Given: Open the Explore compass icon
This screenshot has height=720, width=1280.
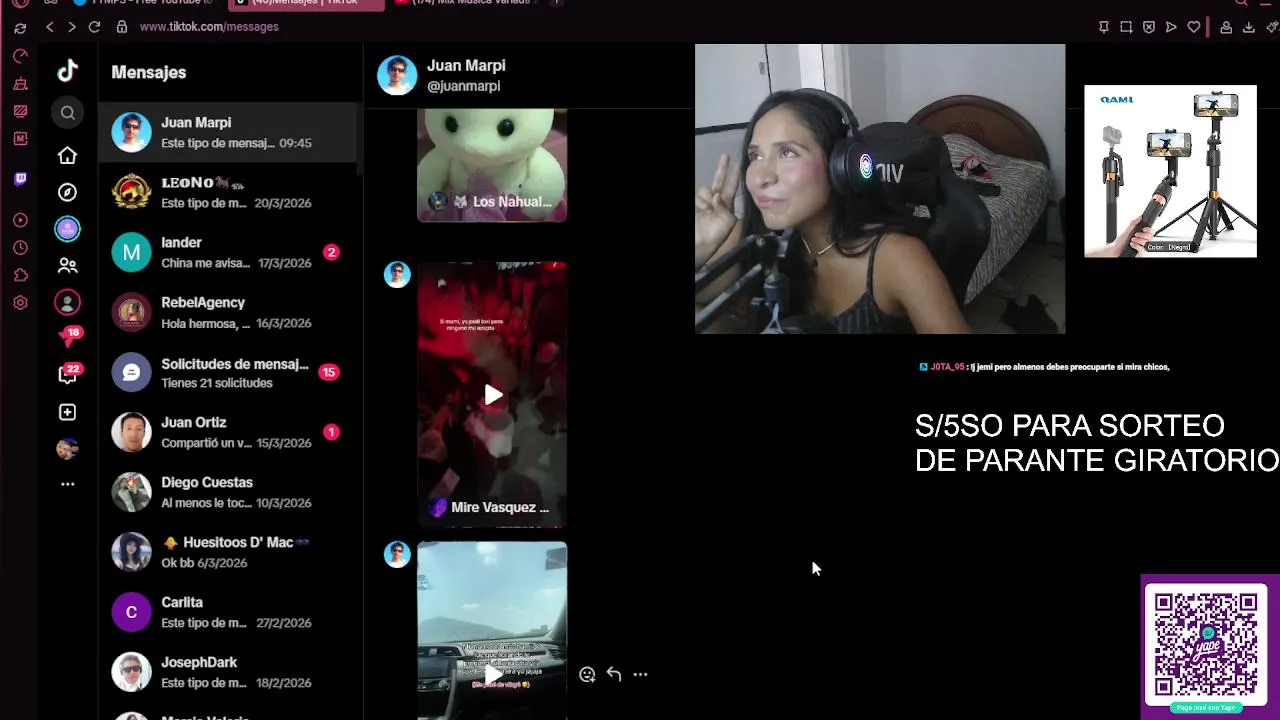Looking at the screenshot, I should click(67, 192).
